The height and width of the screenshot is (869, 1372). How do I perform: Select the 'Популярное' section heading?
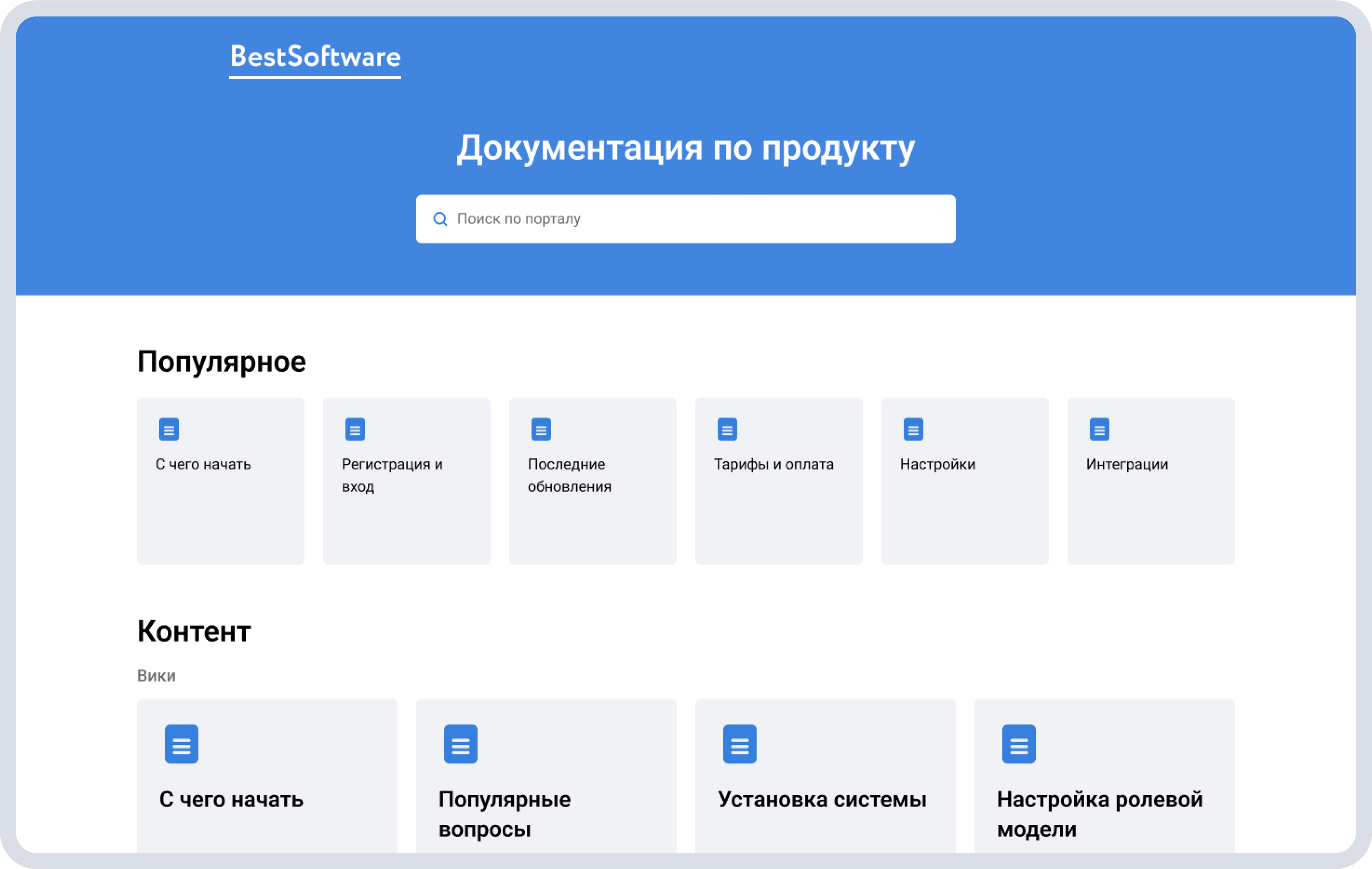pyautogui.click(x=221, y=361)
